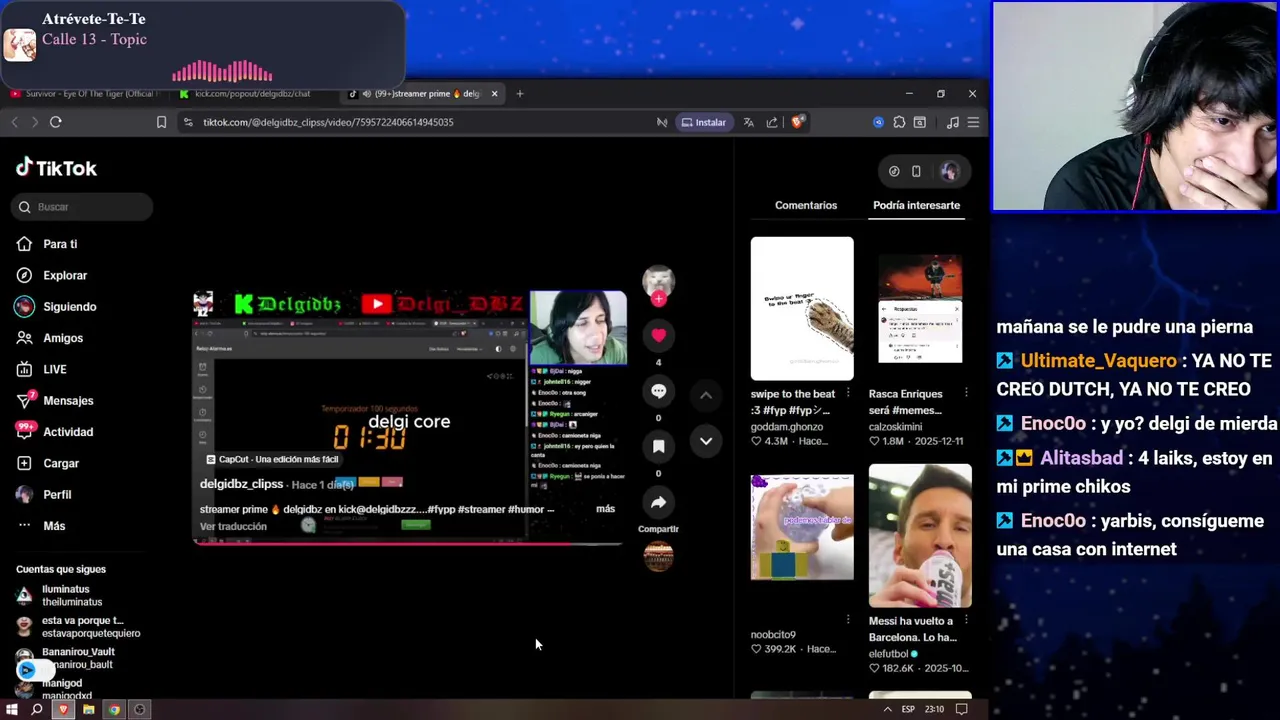Go to next video with down chevron

[x=705, y=441]
